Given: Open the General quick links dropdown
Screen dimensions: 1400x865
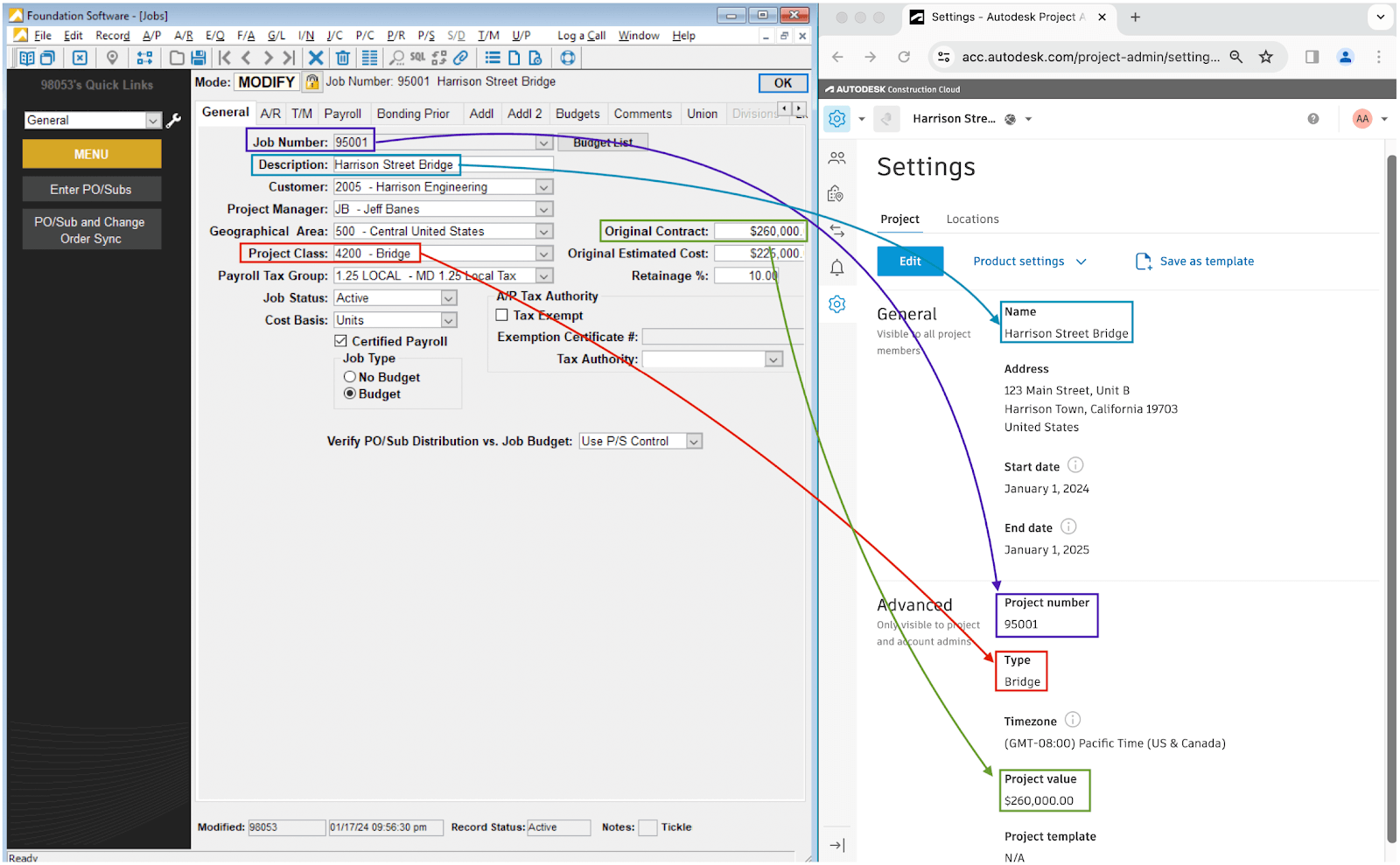Looking at the screenshot, I should 154,121.
